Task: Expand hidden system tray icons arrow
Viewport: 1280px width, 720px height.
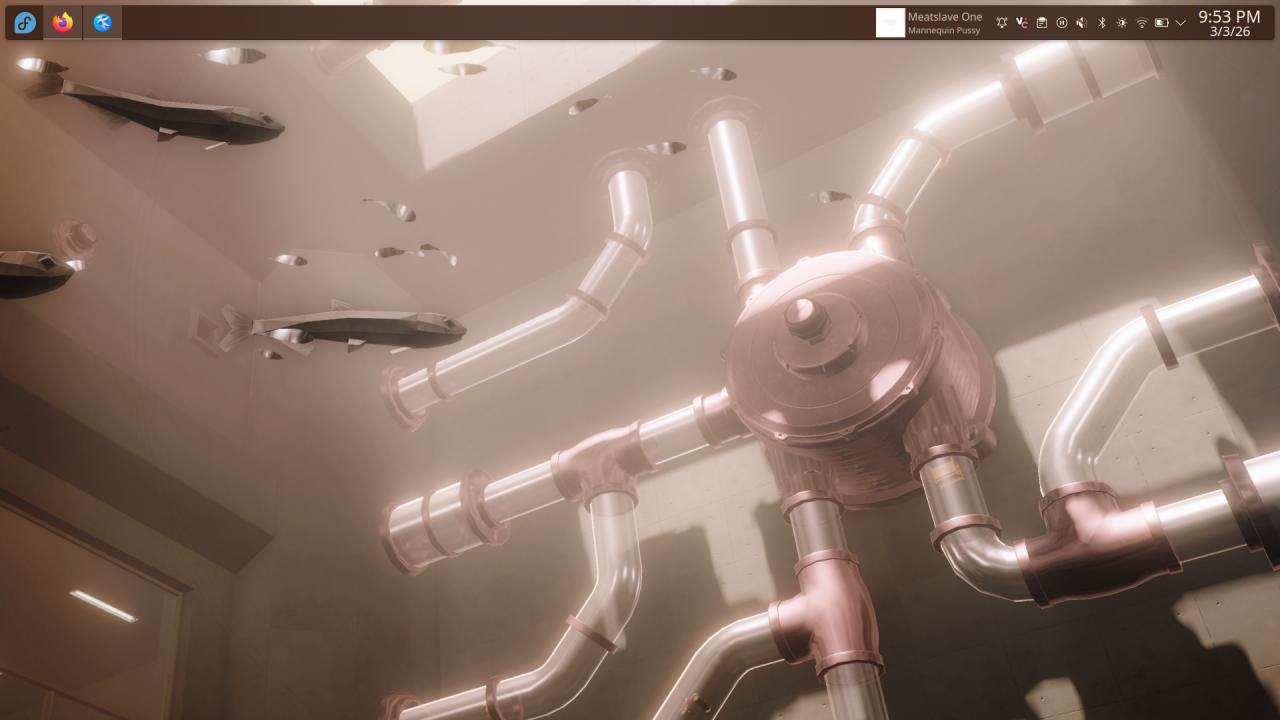Action: click(1181, 23)
